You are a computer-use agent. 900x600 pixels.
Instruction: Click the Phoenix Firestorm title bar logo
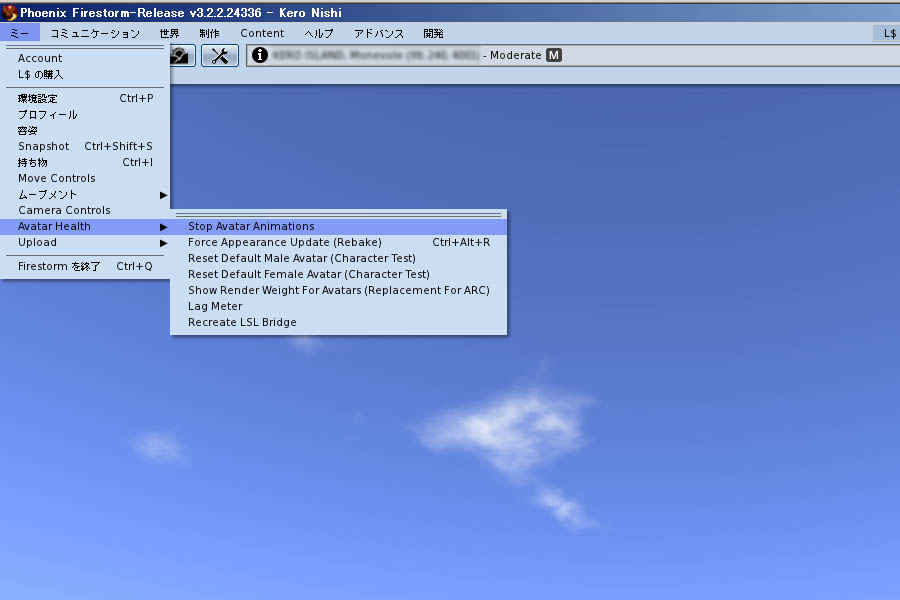(x=9, y=12)
